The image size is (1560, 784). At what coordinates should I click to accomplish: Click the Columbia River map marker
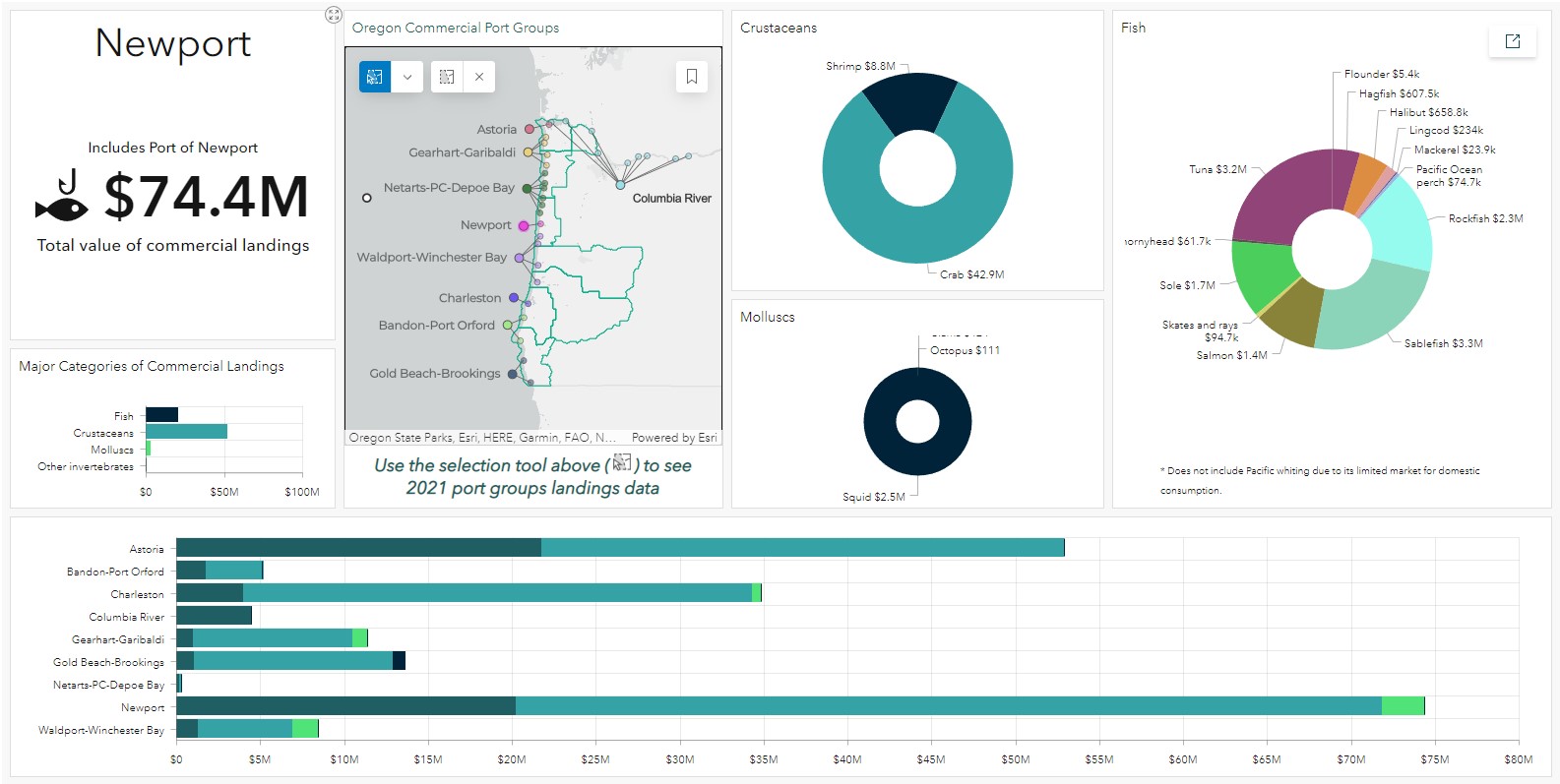(620, 184)
